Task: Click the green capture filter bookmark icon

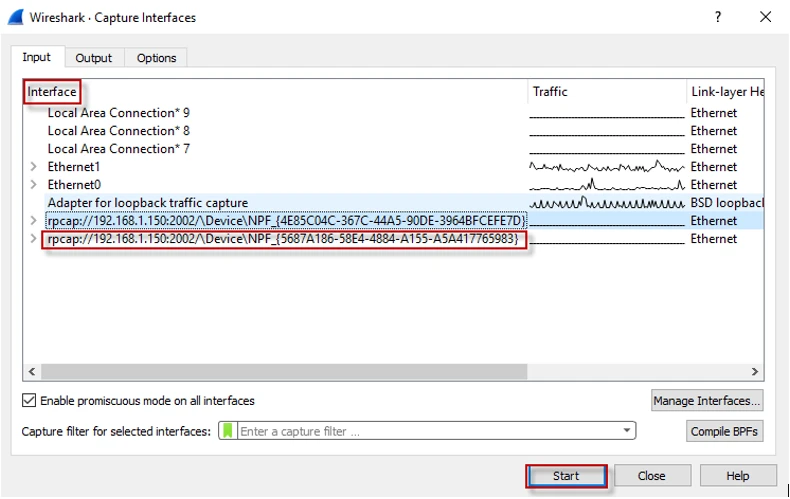Action: 227,432
